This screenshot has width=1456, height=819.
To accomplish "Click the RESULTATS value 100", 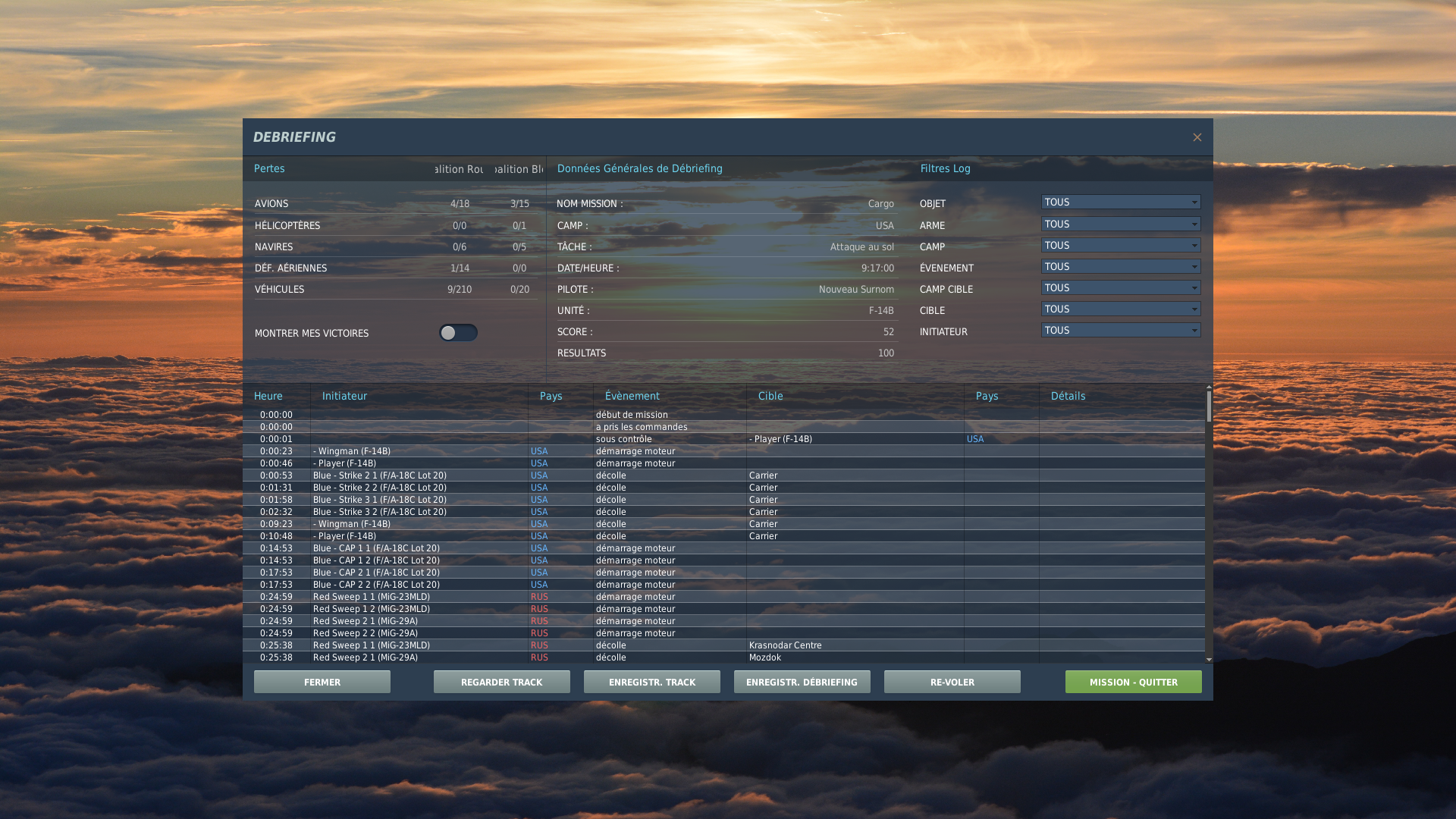I will (x=886, y=353).
